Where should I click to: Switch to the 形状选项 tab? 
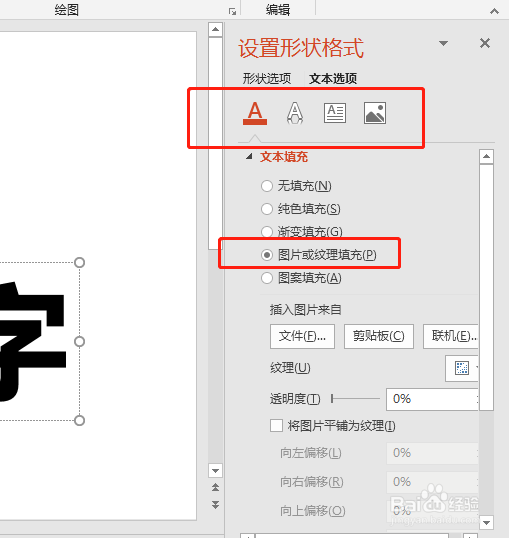click(267, 79)
